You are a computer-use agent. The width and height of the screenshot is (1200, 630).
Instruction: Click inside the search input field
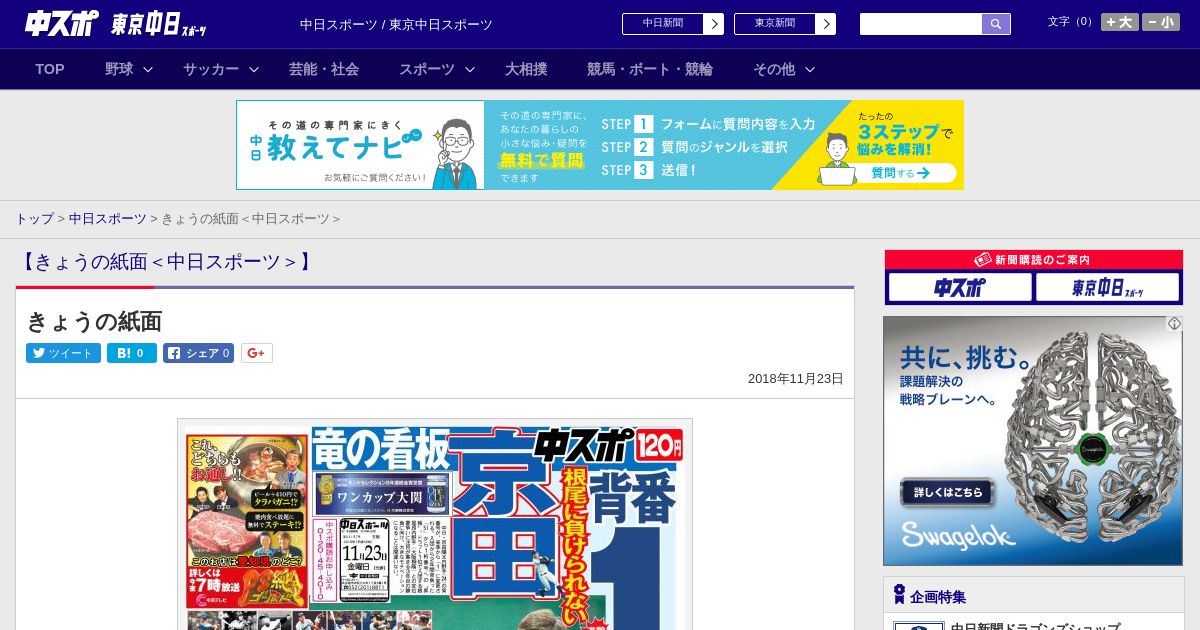pos(921,24)
